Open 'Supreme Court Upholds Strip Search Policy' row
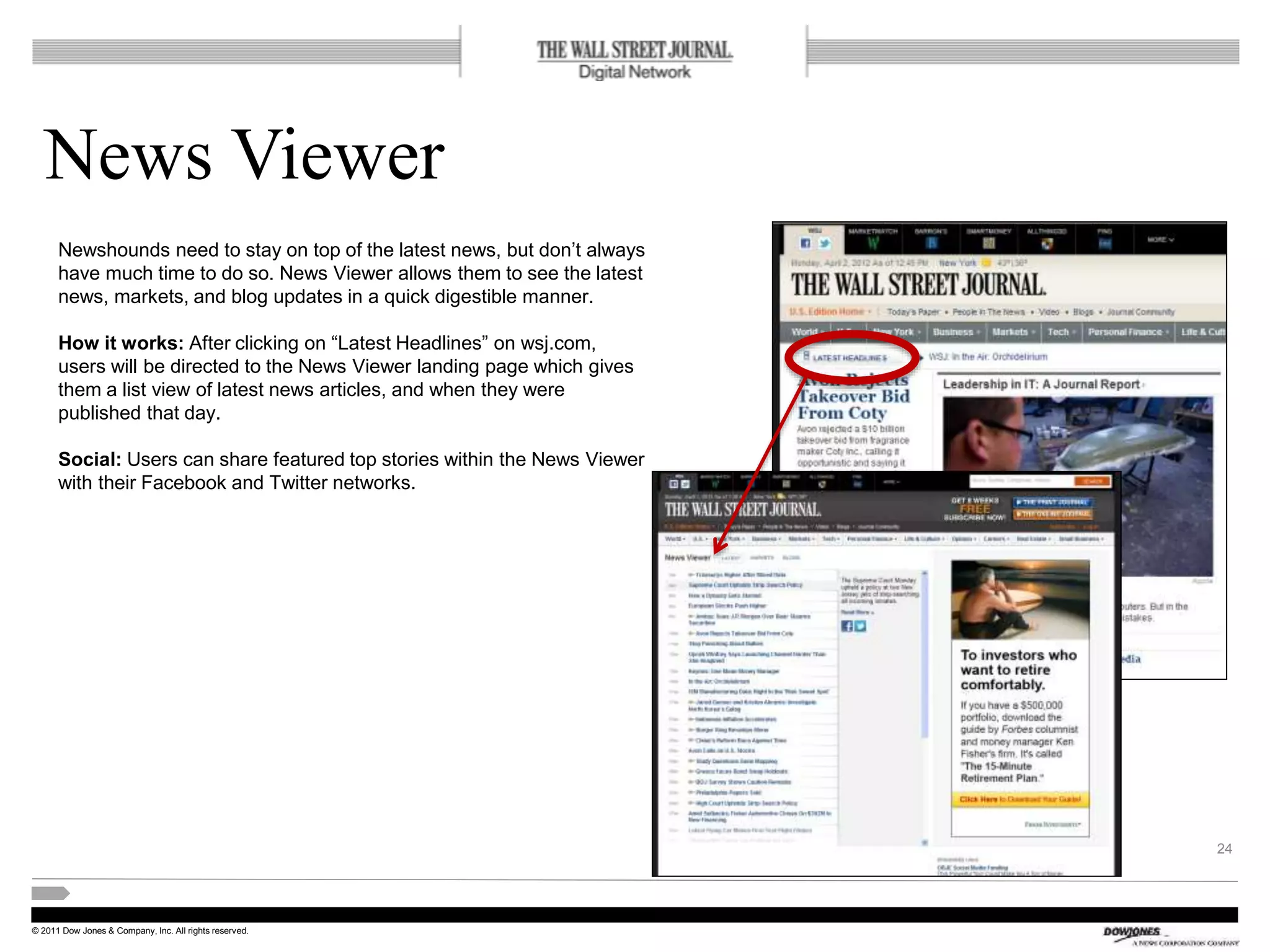This screenshot has width=1270, height=952. point(751,585)
